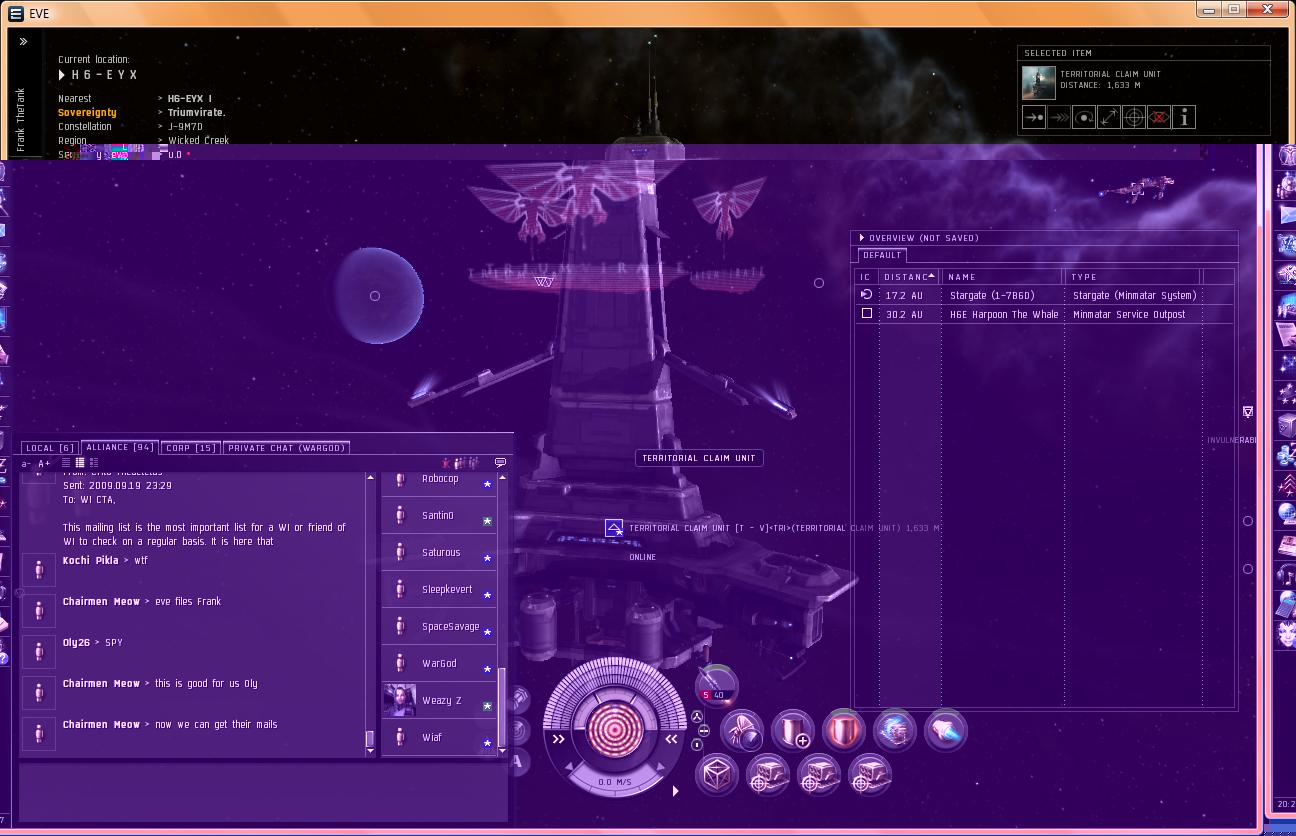This screenshot has height=836, width=1296.
Task: Click the Territorial Claim Unit bracket in space
Action: [x=614, y=527]
